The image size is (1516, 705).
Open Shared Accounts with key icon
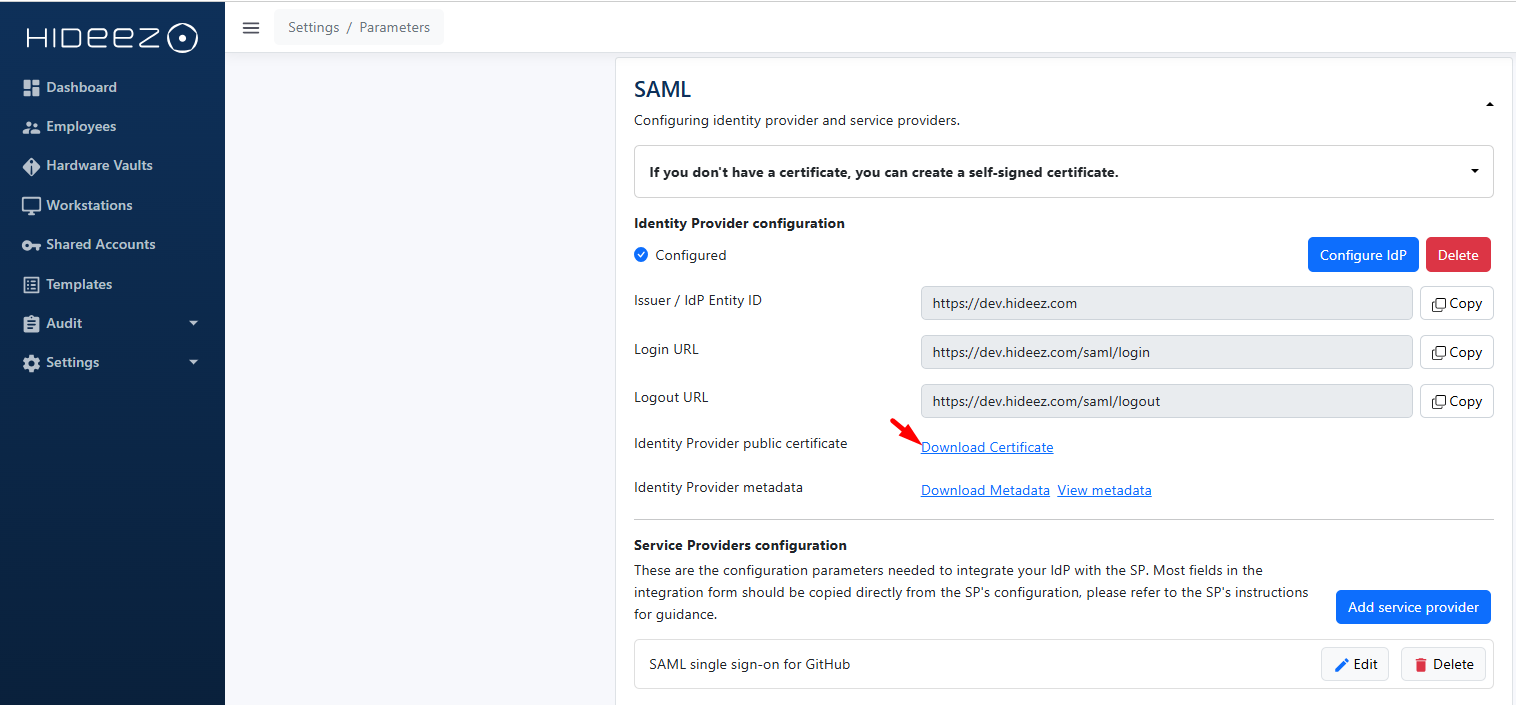100,245
